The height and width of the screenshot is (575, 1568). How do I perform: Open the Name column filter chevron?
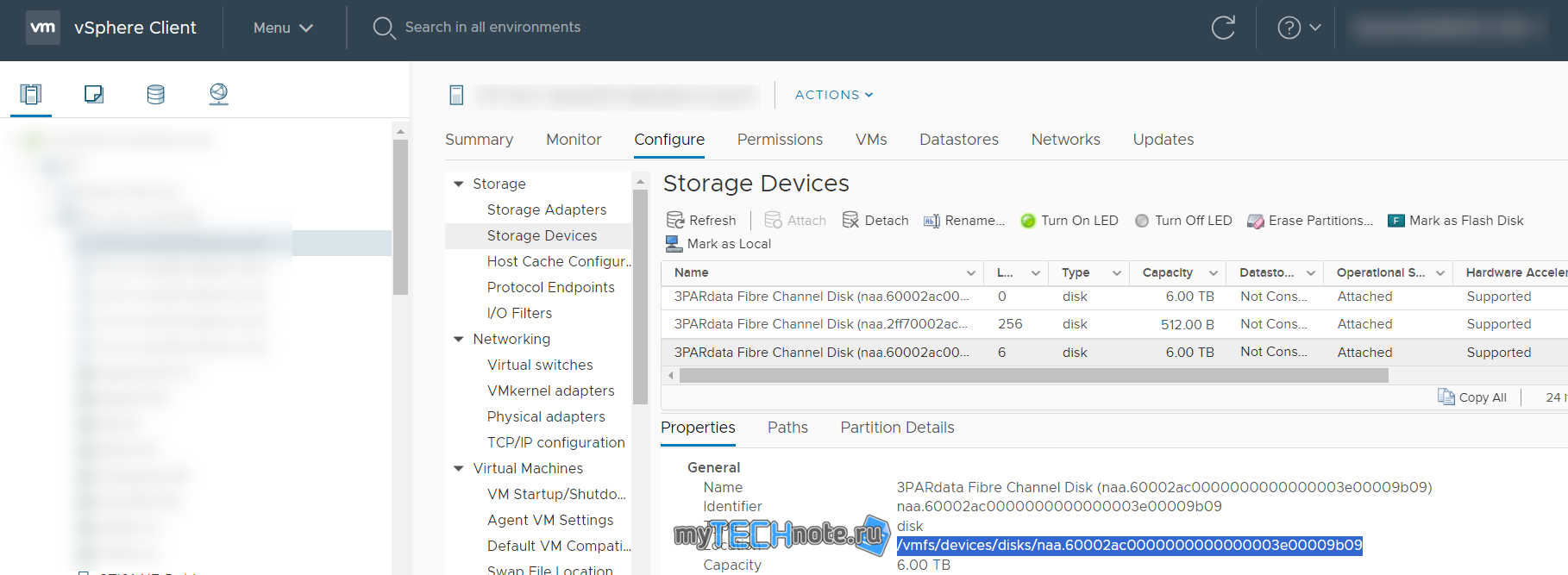coord(970,273)
